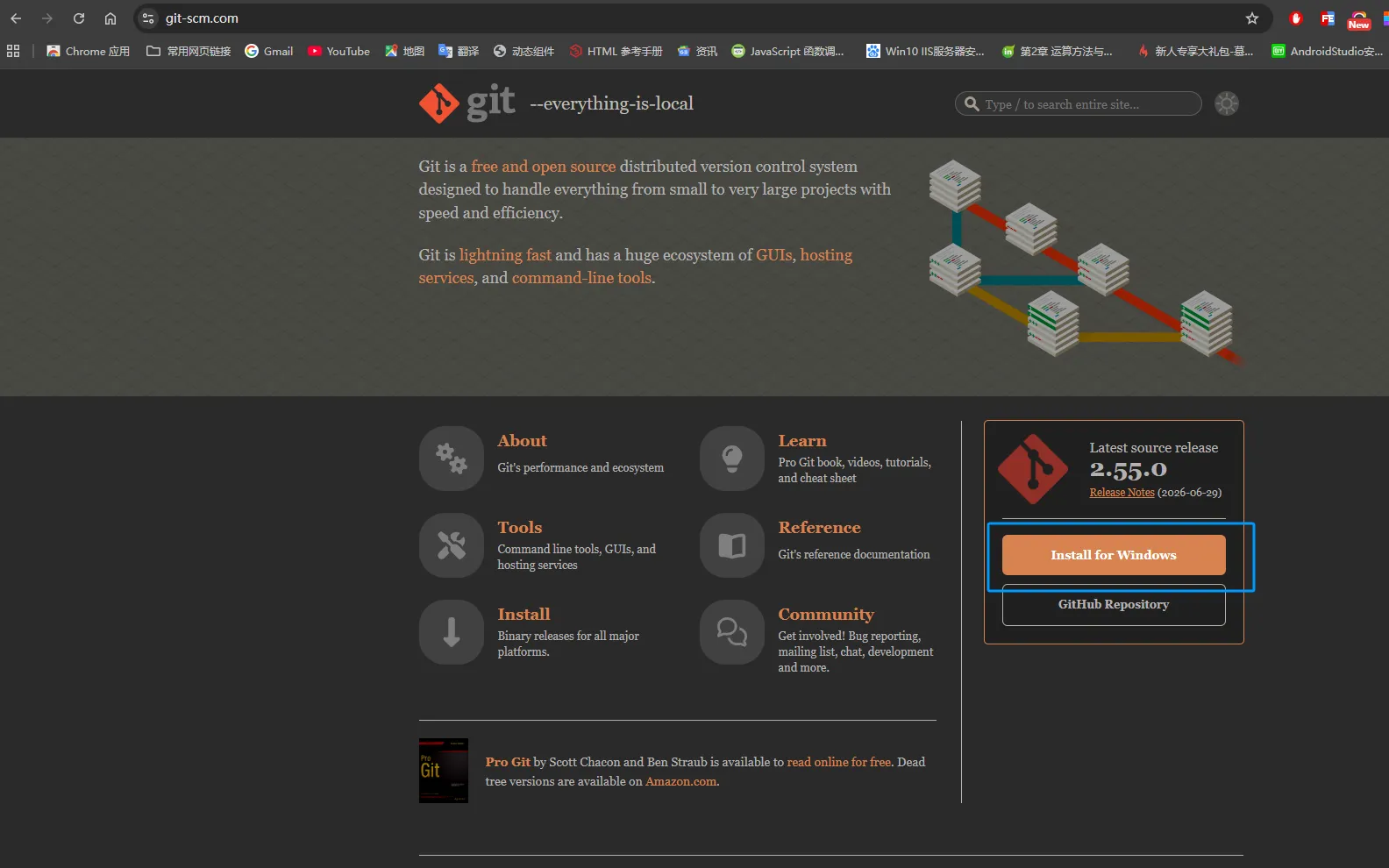Open the apps grid in bookmarks bar
This screenshot has height=868, width=1389.
click(13, 51)
